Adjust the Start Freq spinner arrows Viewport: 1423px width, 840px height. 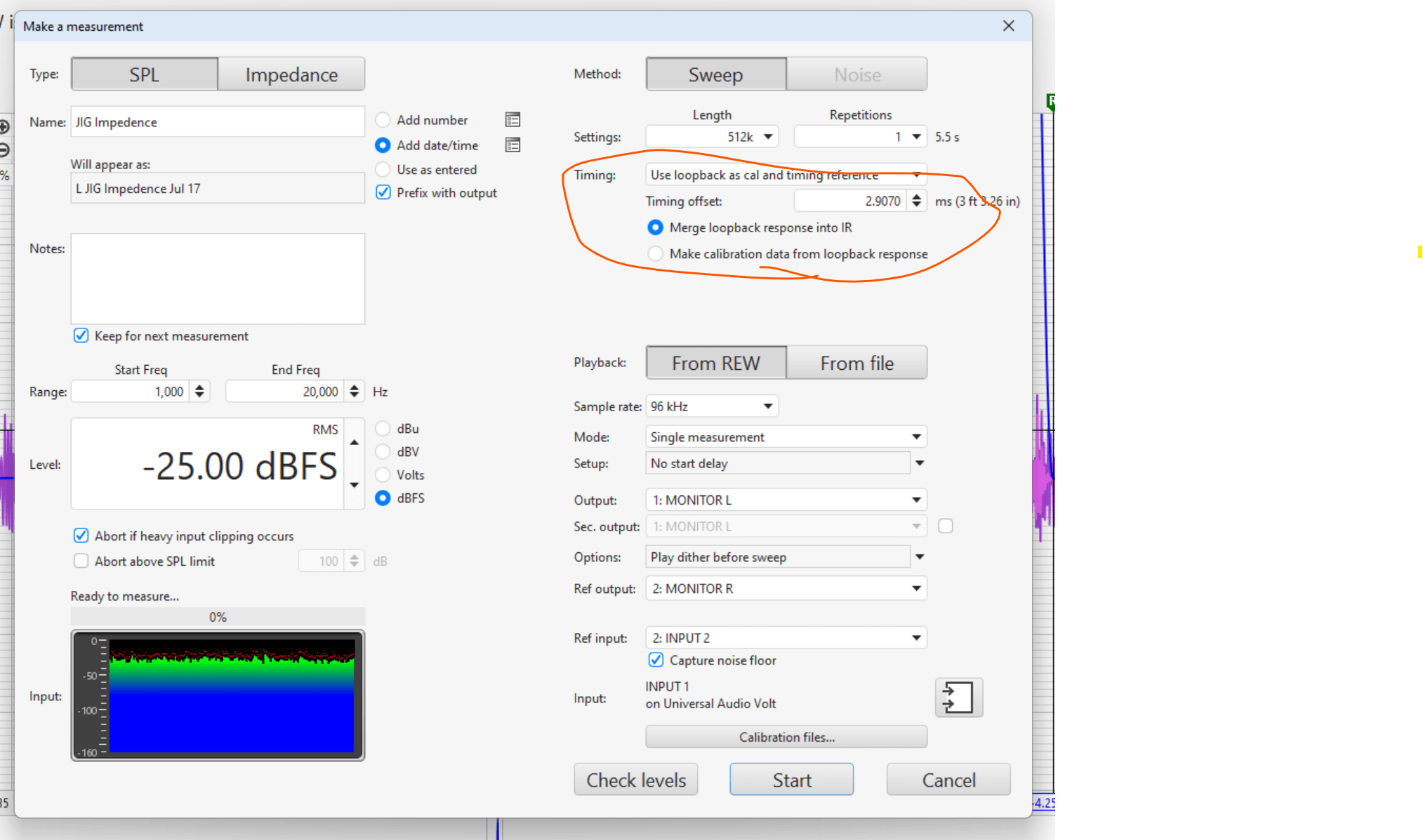tap(200, 392)
